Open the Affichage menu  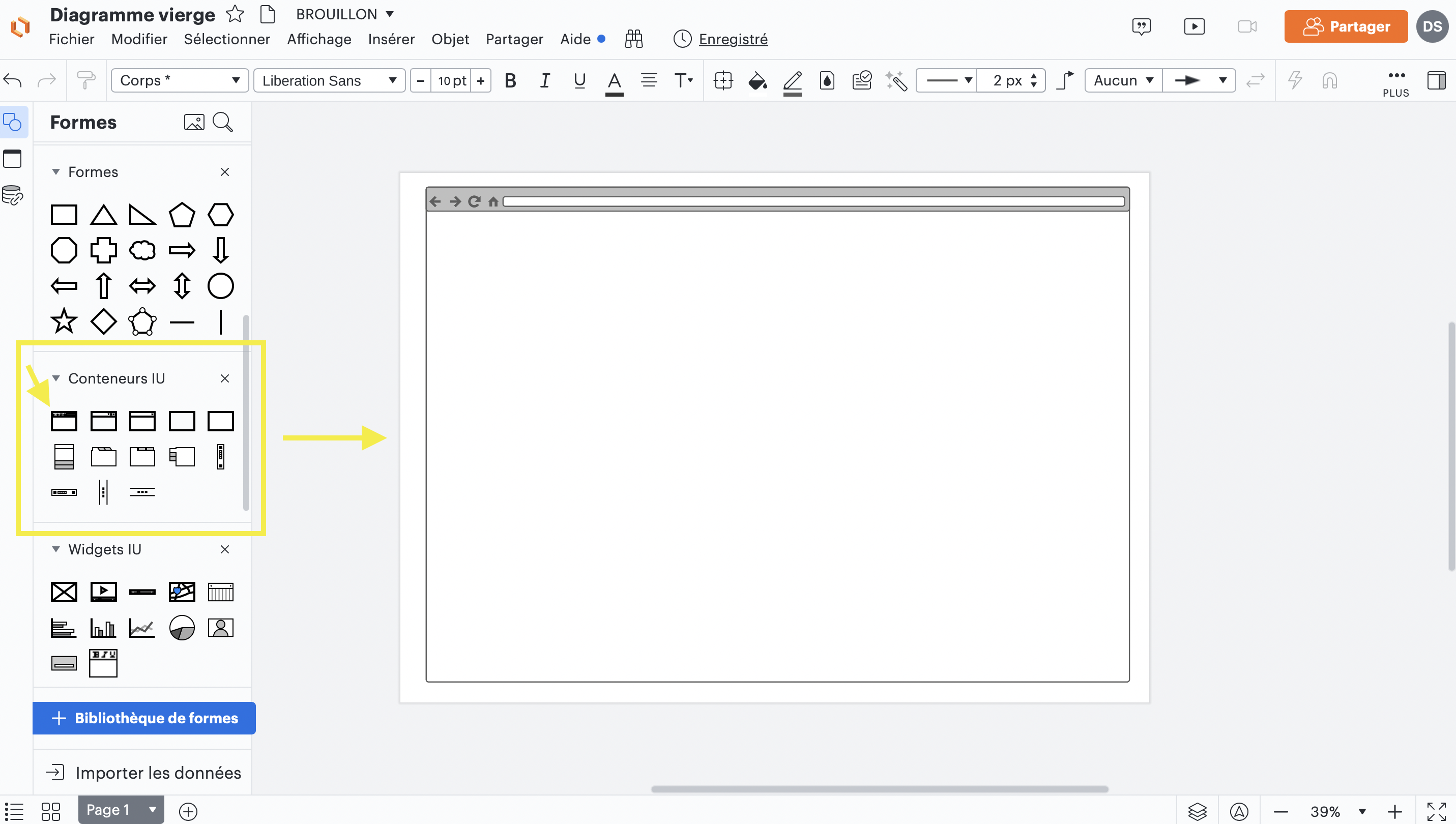tap(319, 39)
